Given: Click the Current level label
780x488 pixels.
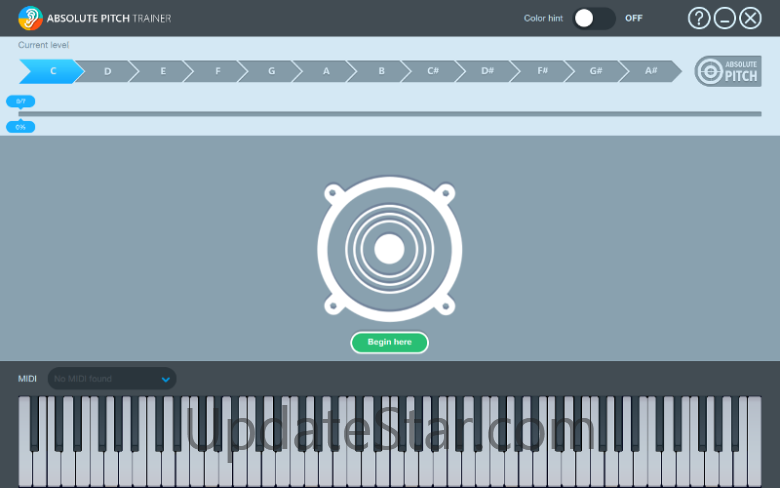Looking at the screenshot, I should (x=43, y=45).
